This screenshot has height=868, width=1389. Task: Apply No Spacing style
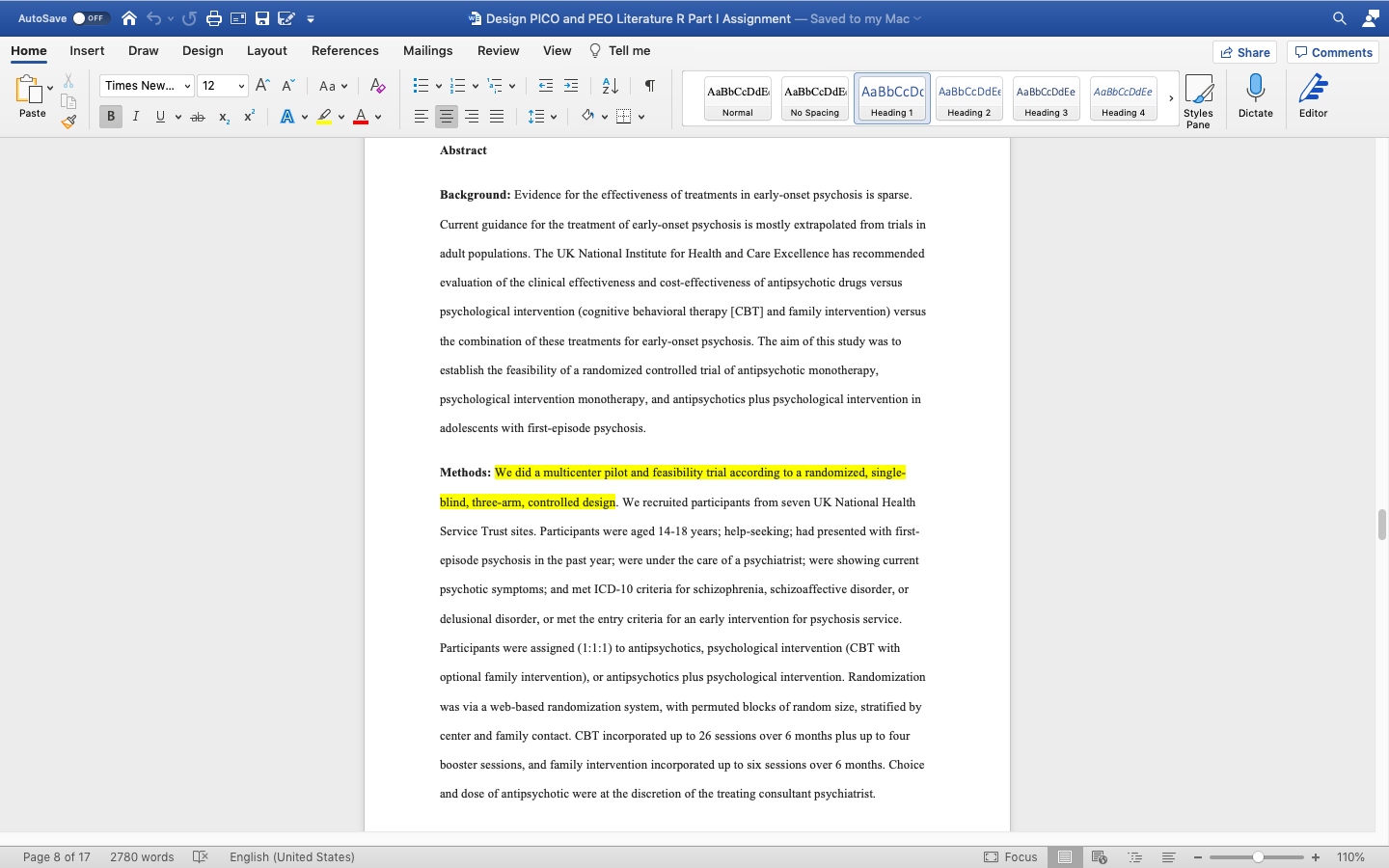(x=815, y=98)
